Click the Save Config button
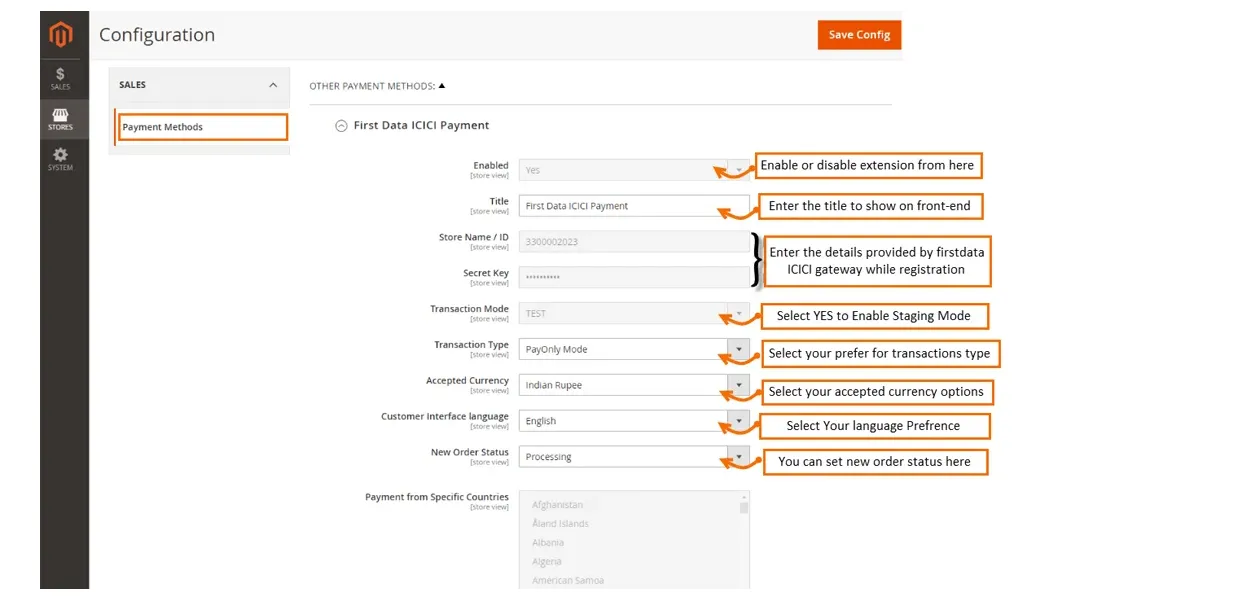The image size is (1250, 600). click(x=859, y=35)
